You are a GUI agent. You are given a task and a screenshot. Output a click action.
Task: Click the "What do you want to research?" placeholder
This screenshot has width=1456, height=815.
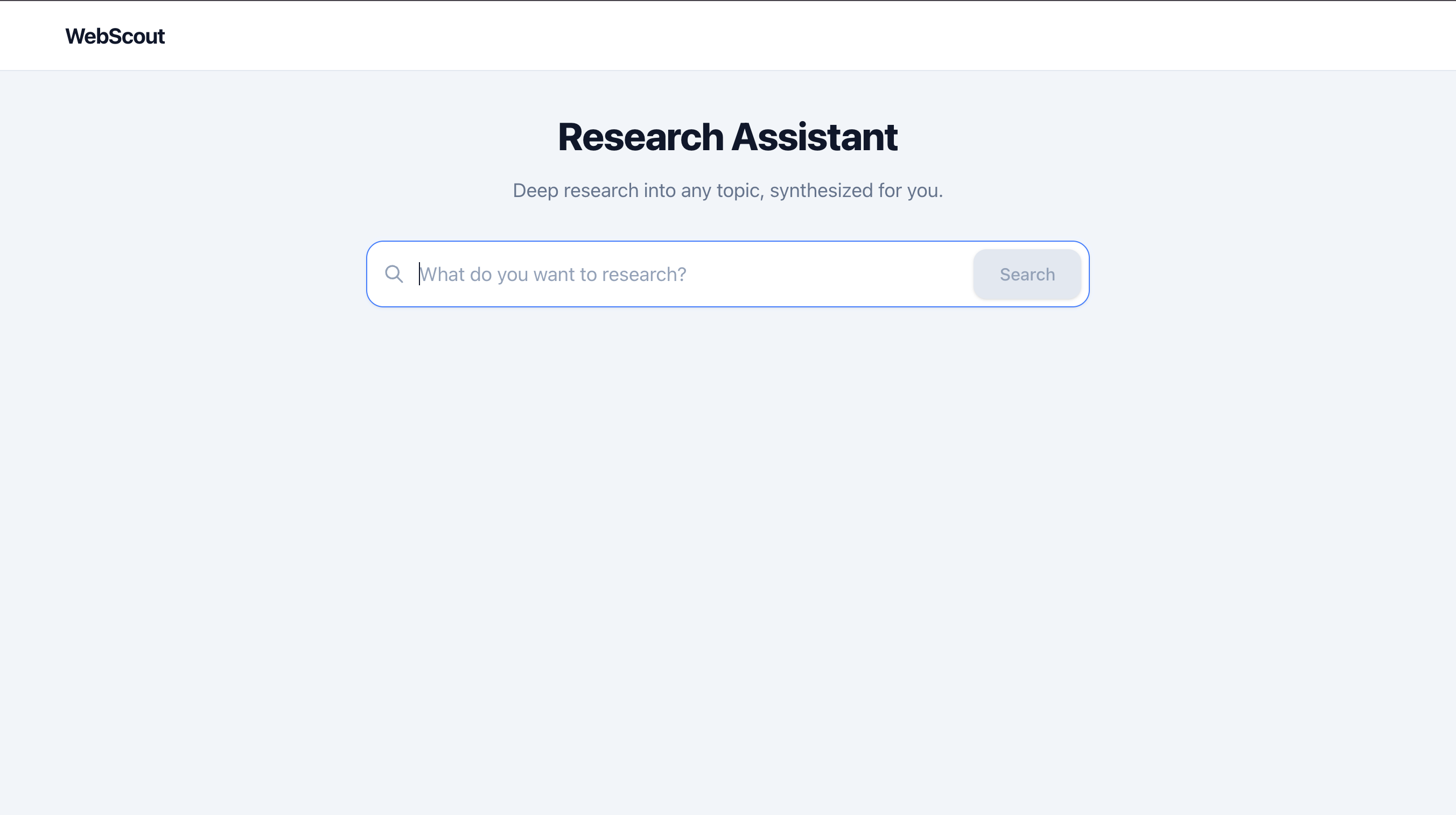pos(553,274)
